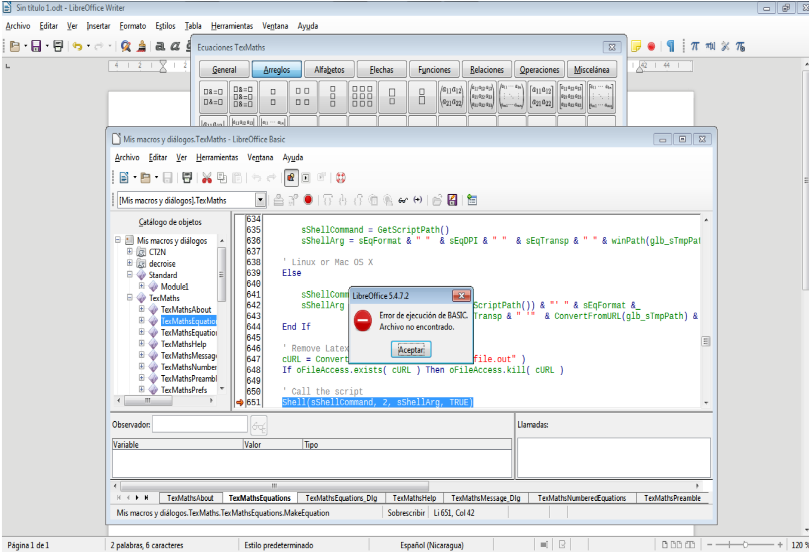This screenshot has height=553, width=809.
Task: Open the library dropdown showing TexMaths
Action: pyautogui.click(x=261, y=201)
